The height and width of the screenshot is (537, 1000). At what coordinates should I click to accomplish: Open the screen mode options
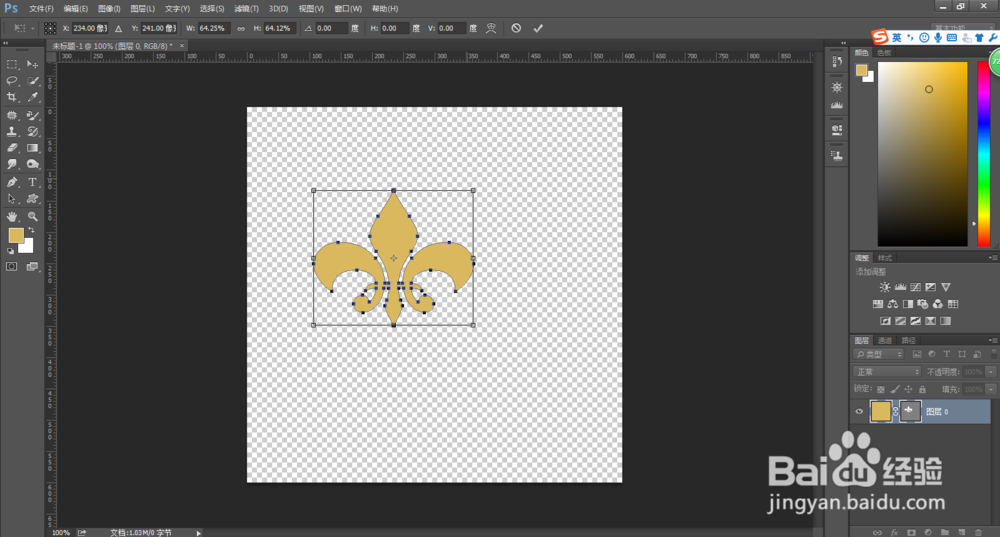33,267
